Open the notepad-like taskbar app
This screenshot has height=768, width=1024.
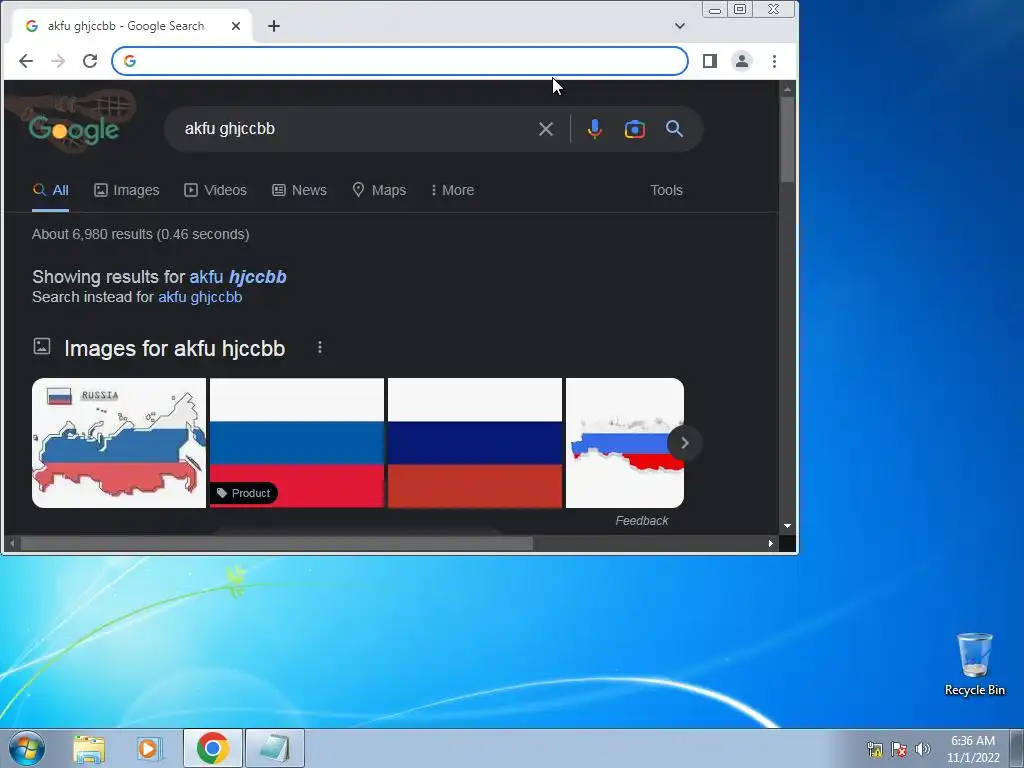pos(275,748)
